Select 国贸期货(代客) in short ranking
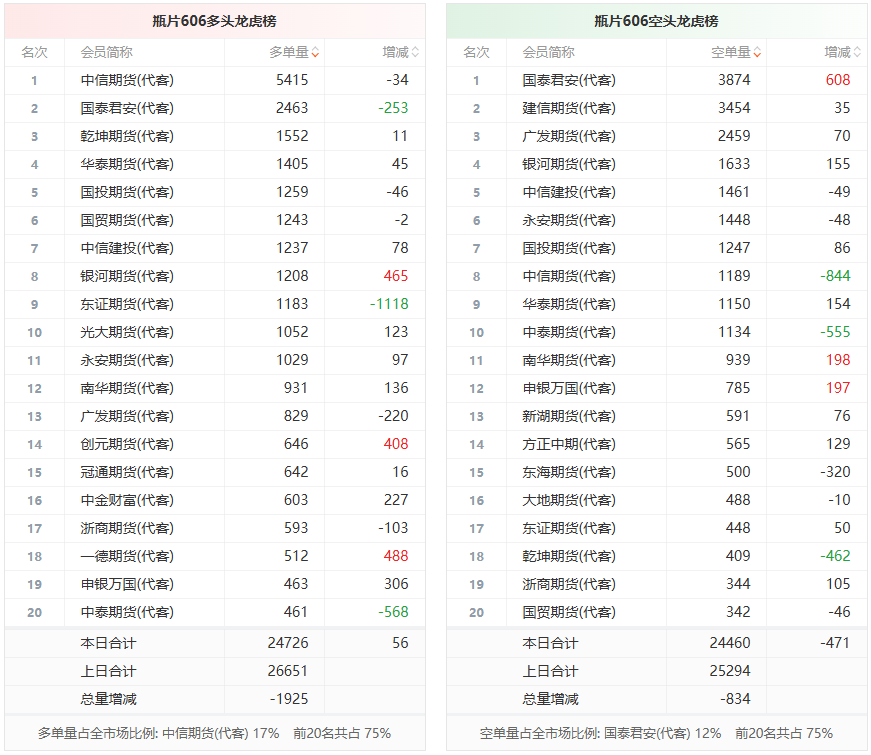The image size is (871, 755). [569, 612]
